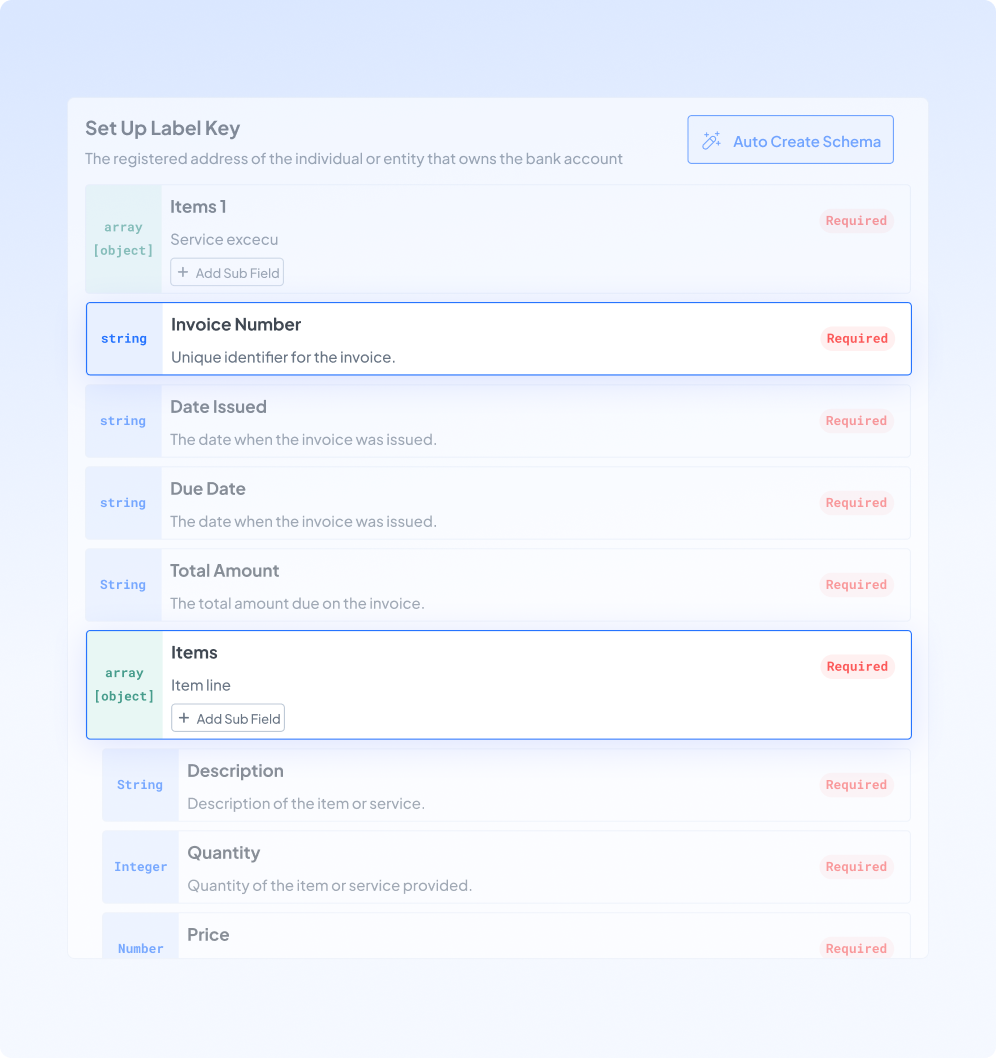The height and width of the screenshot is (1058, 996).
Task: Toggle Required badge for Date Issued
Action: click(856, 421)
